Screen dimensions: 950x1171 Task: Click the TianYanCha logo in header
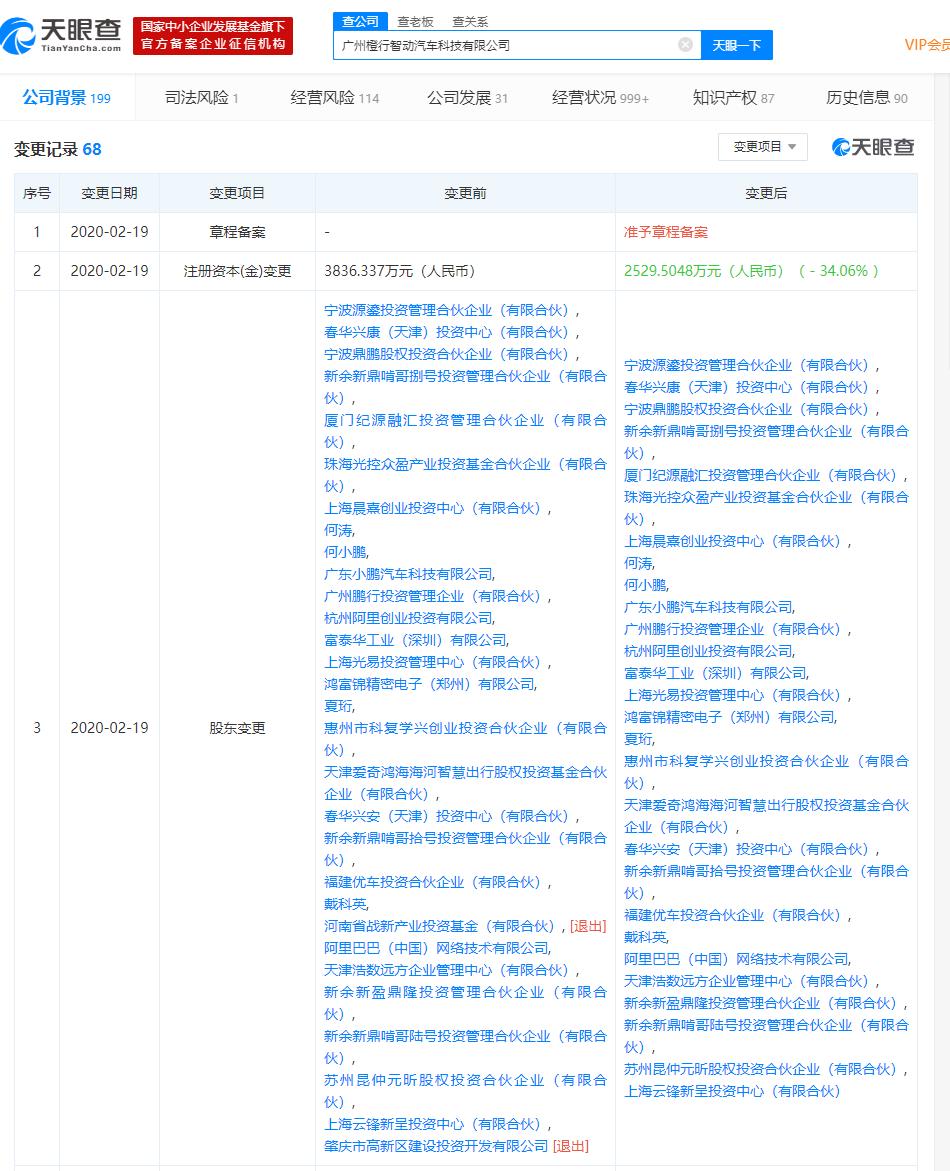tap(62, 35)
